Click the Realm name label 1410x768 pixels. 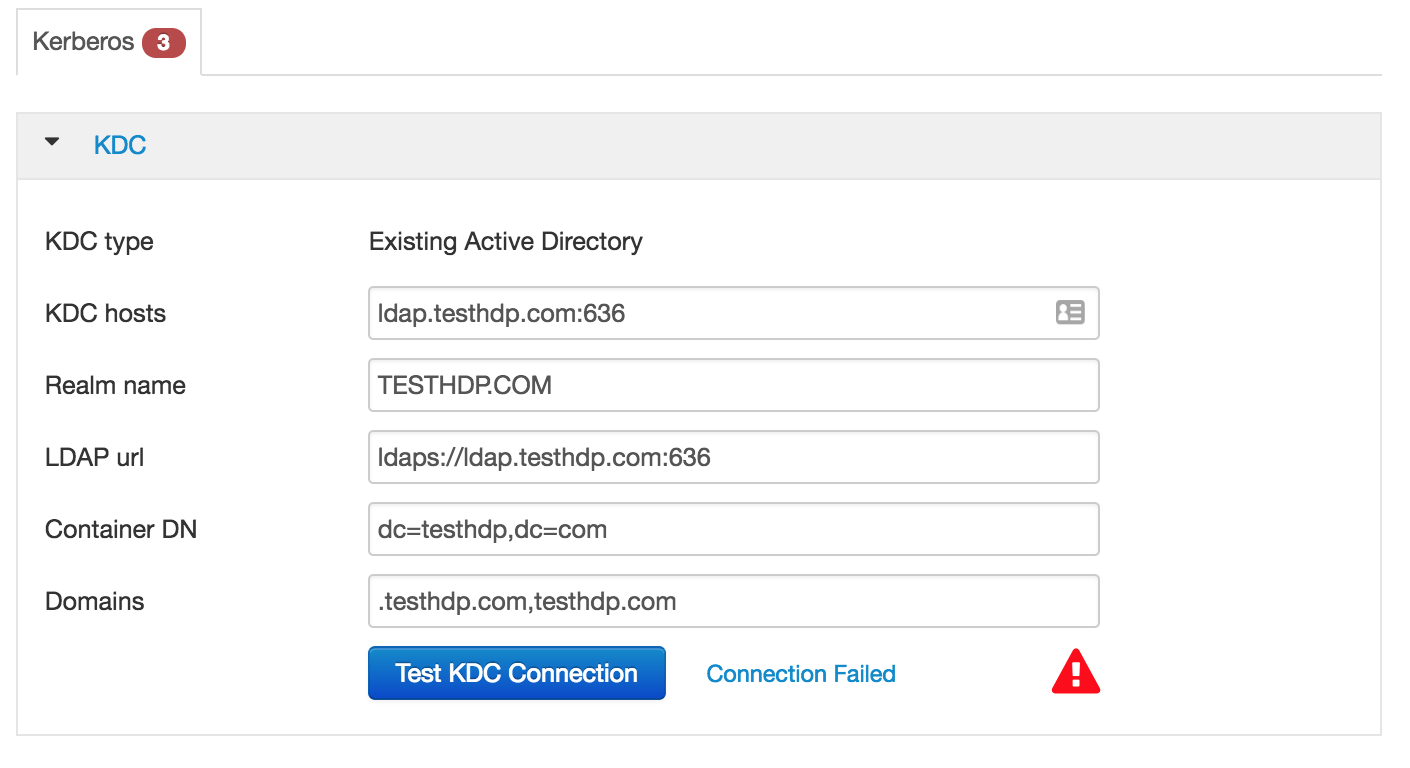coord(115,385)
